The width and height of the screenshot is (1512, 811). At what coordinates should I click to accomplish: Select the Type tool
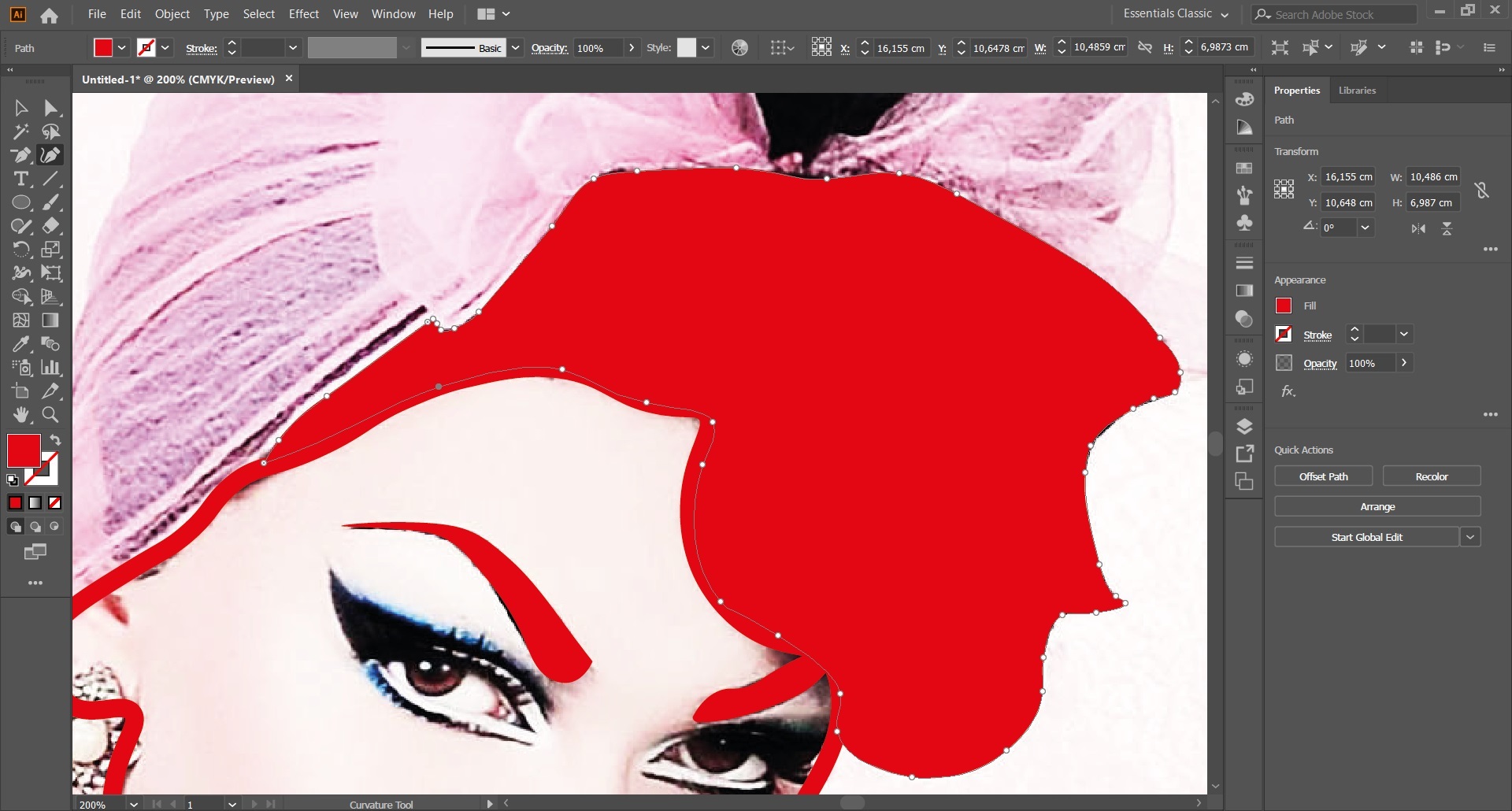(21, 179)
